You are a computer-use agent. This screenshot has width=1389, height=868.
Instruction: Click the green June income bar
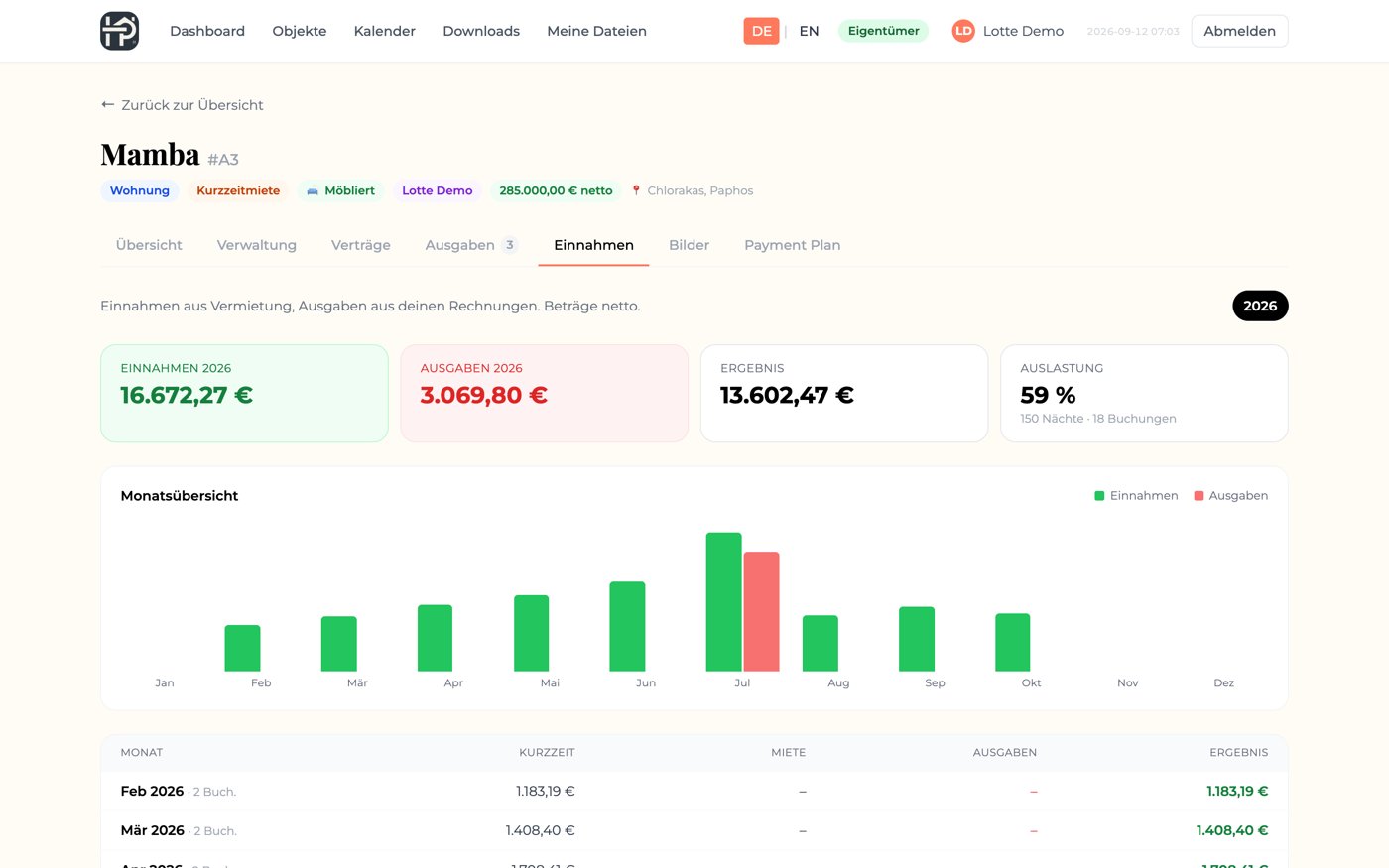pos(627,626)
